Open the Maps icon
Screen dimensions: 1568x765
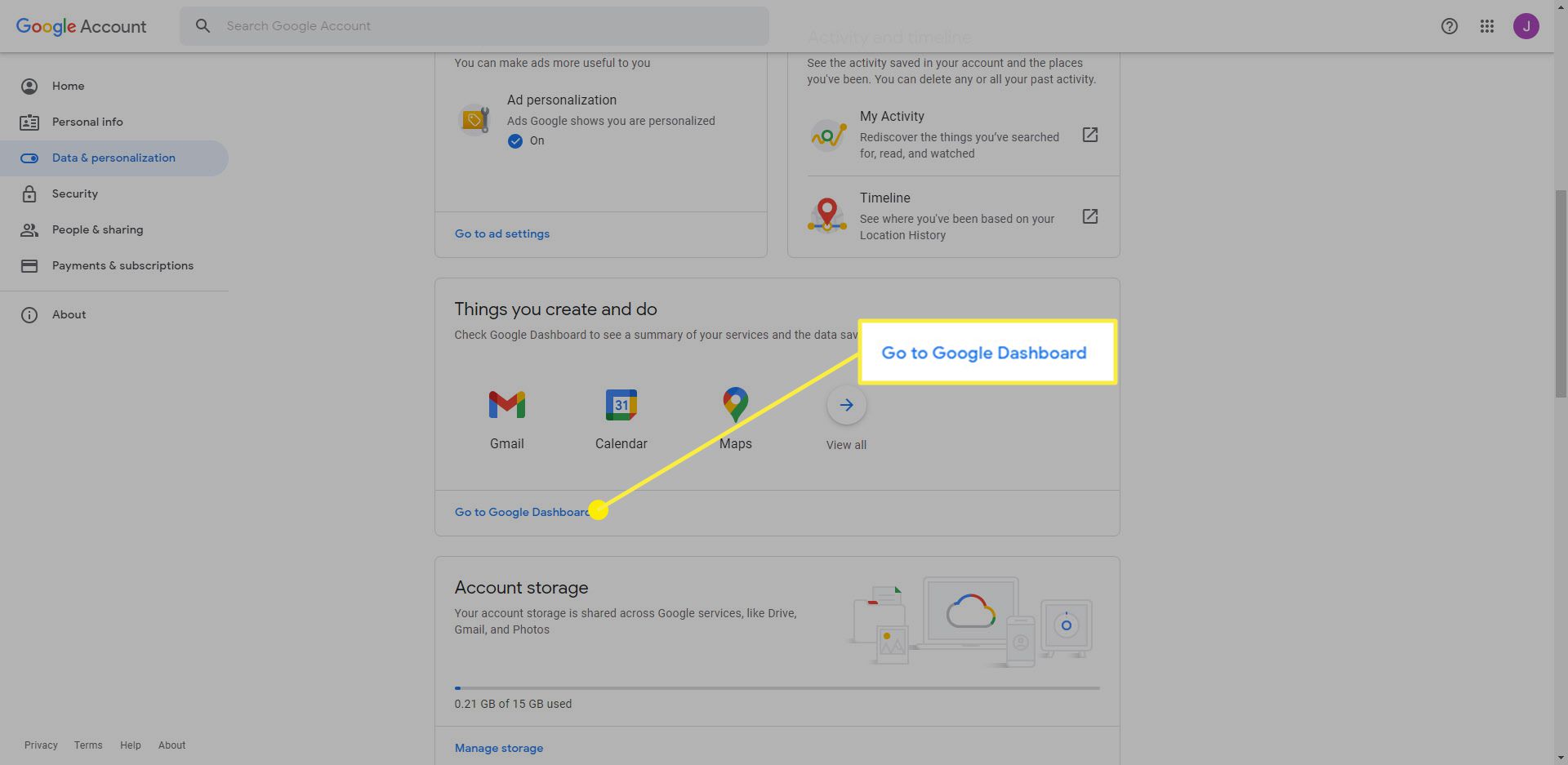(735, 404)
